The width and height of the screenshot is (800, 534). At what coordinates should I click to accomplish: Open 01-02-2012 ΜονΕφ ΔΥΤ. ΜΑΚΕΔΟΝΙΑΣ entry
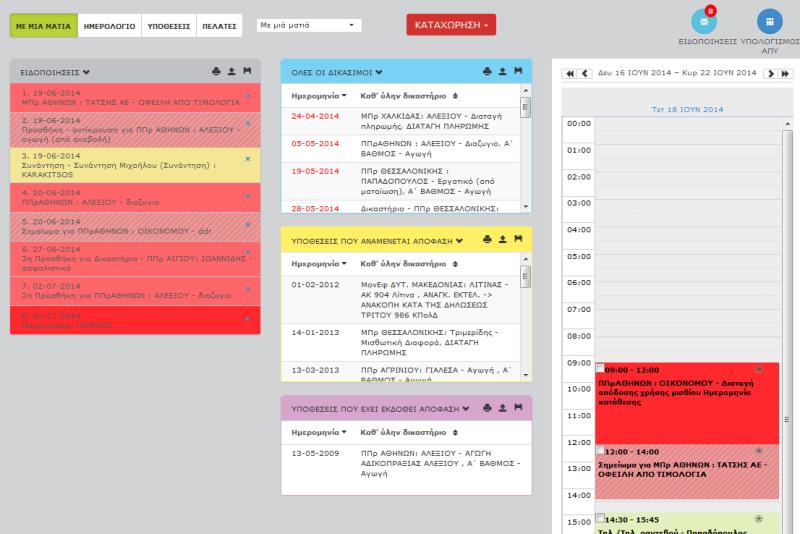coord(401,300)
